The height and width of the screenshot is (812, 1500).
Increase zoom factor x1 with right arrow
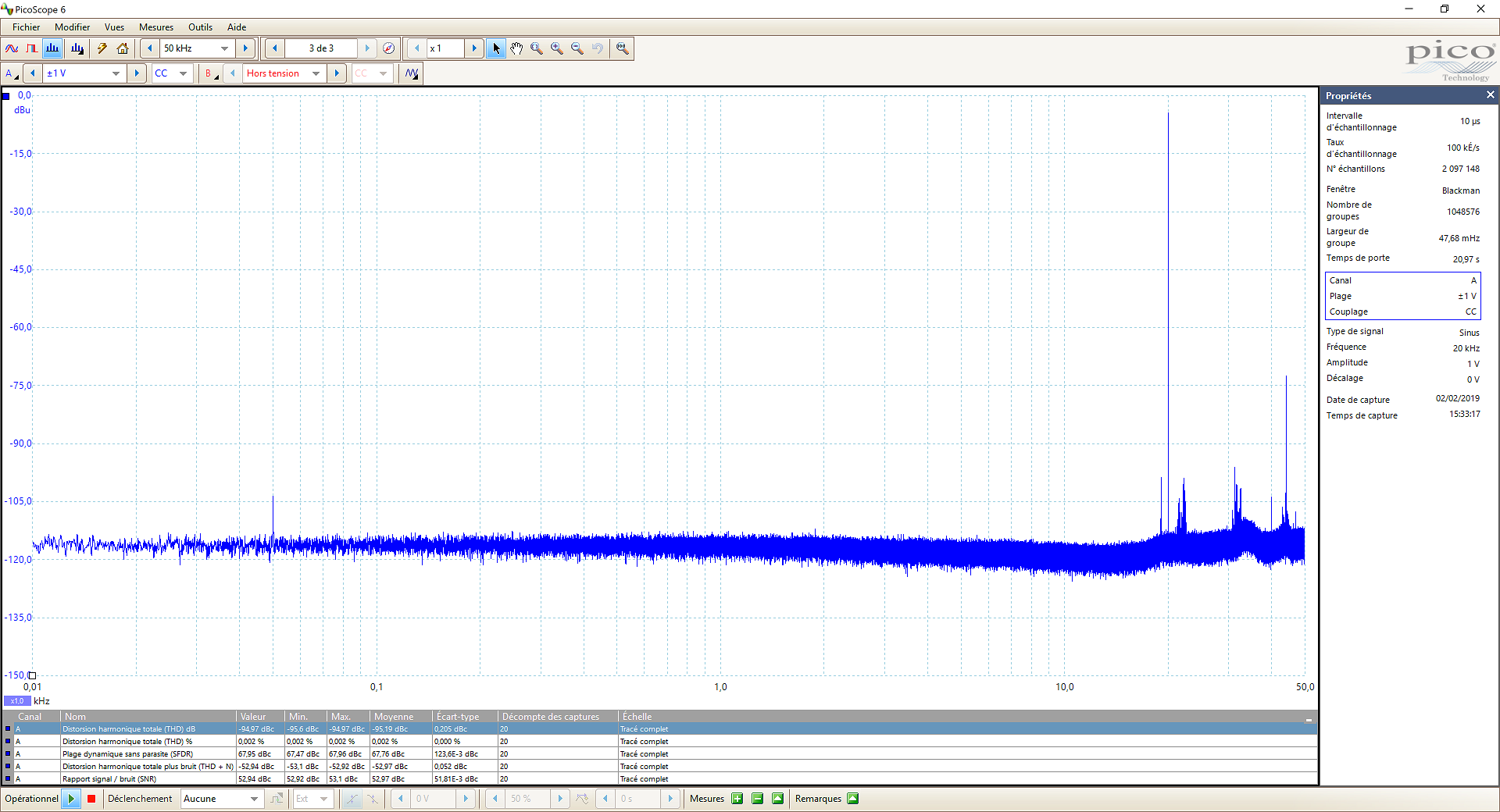click(474, 48)
